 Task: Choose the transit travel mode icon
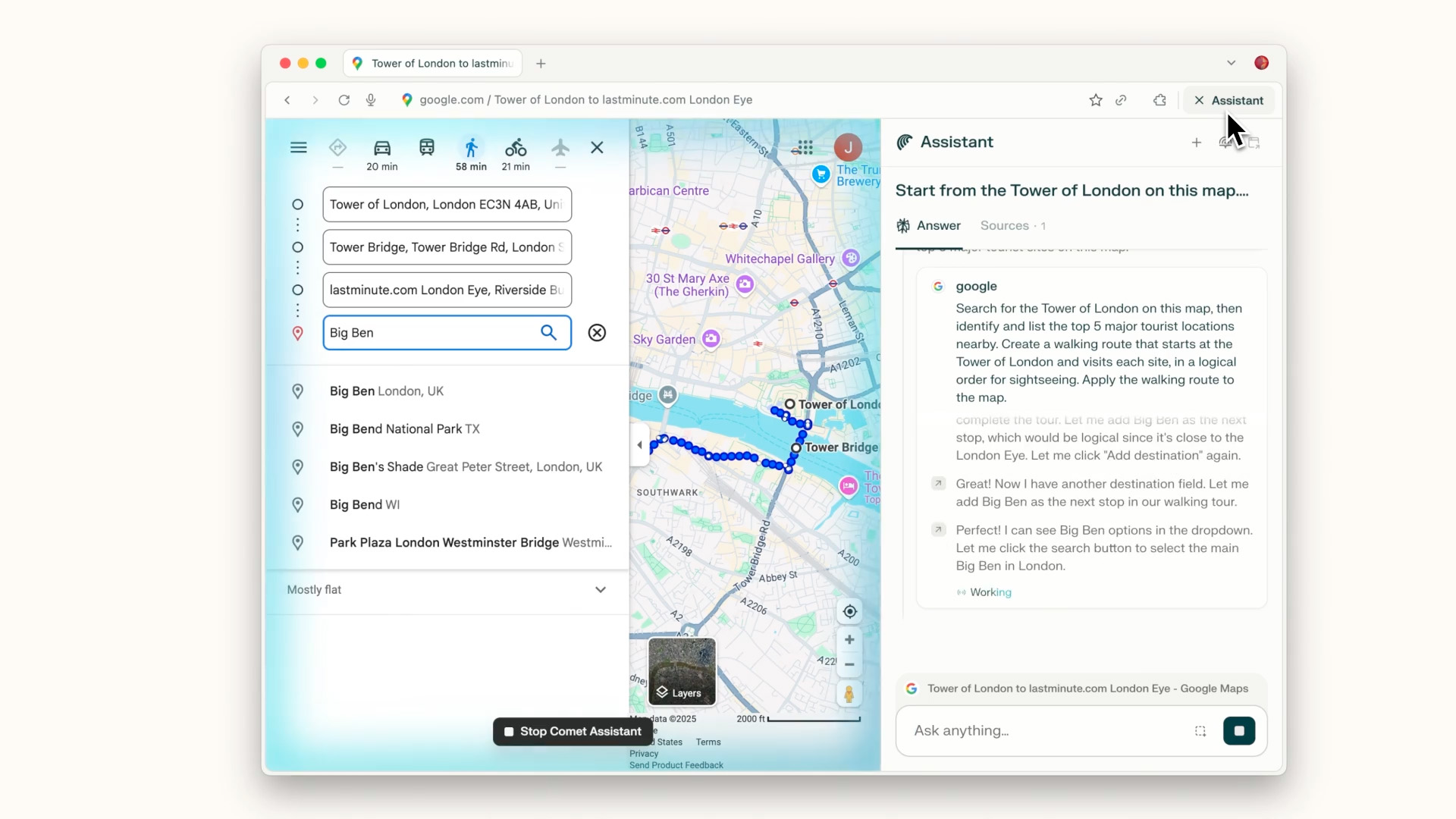(426, 148)
